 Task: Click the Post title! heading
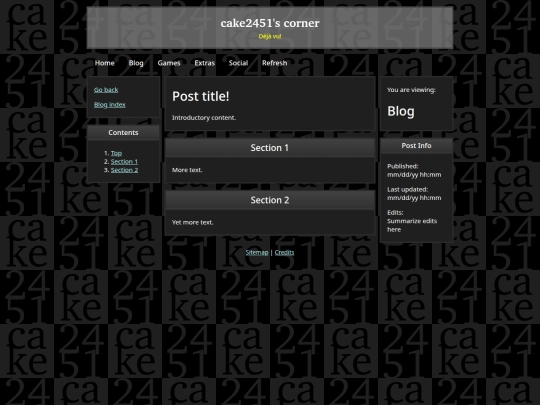pos(201,96)
